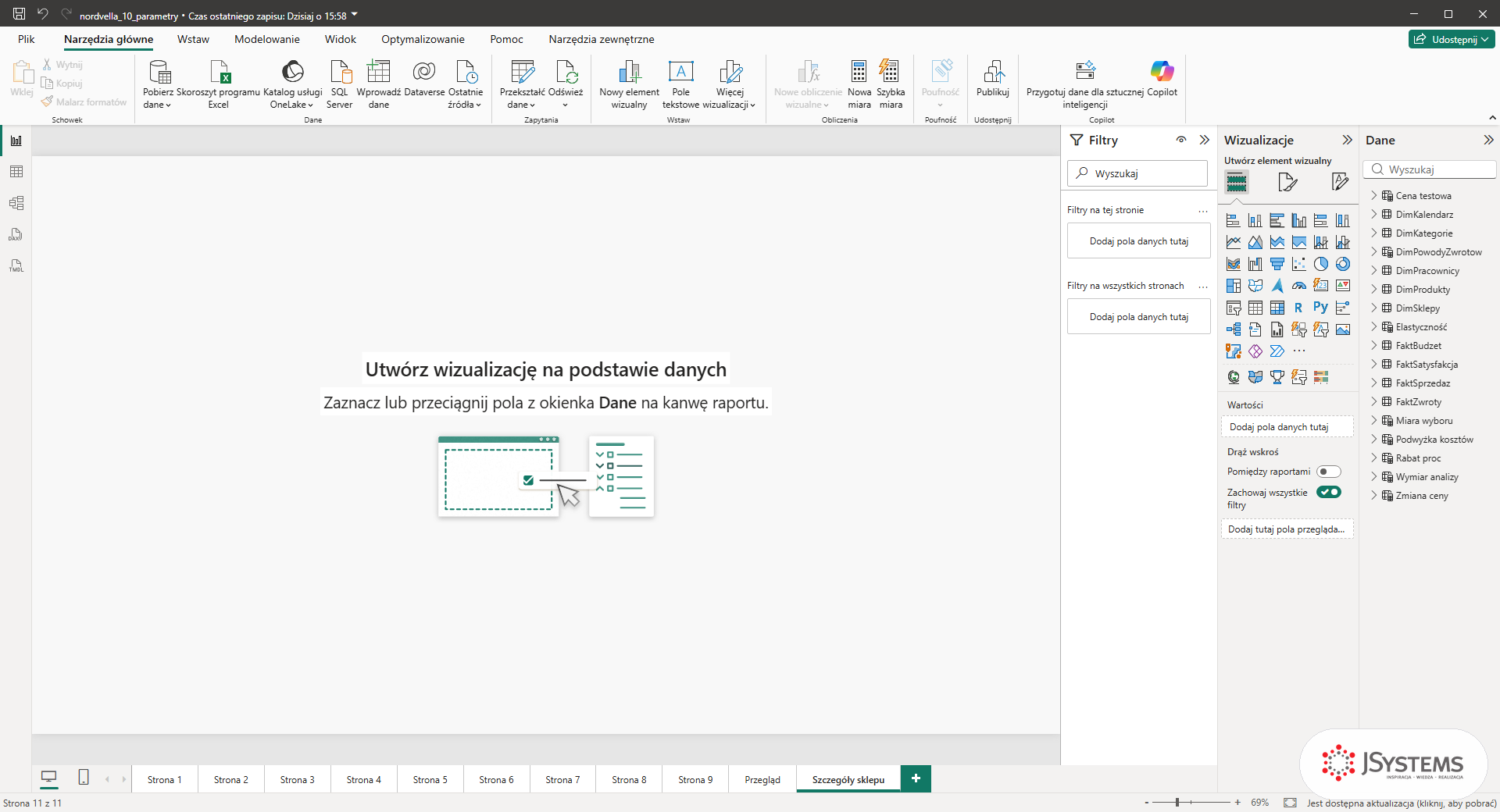Insert Nowy element wizualny
This screenshot has width=1500, height=812.
click(x=629, y=84)
